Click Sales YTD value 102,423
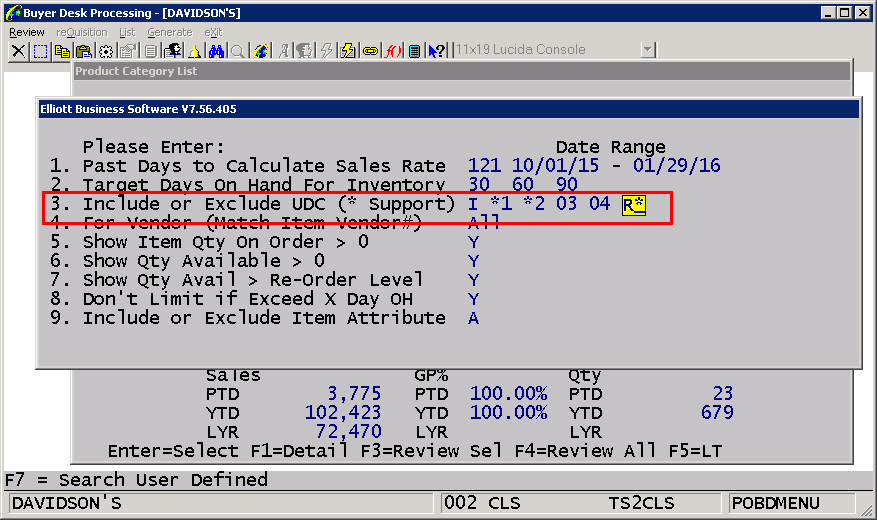Image resolution: width=877 pixels, height=520 pixels. point(343,413)
